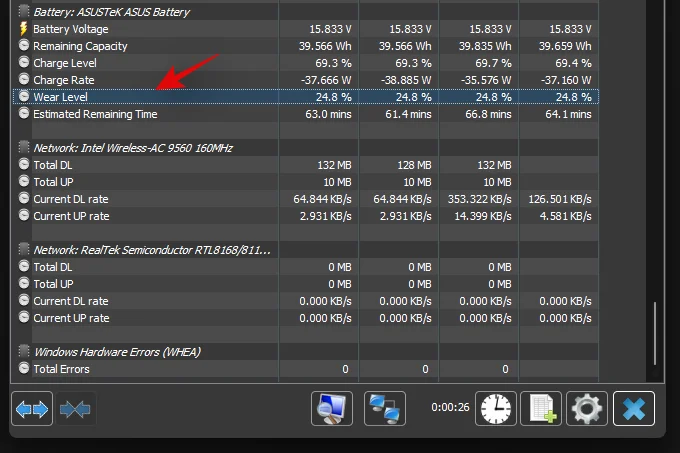The width and height of the screenshot is (680, 453).
Task: Open sensor settings via the gear icon
Action: tap(587, 408)
